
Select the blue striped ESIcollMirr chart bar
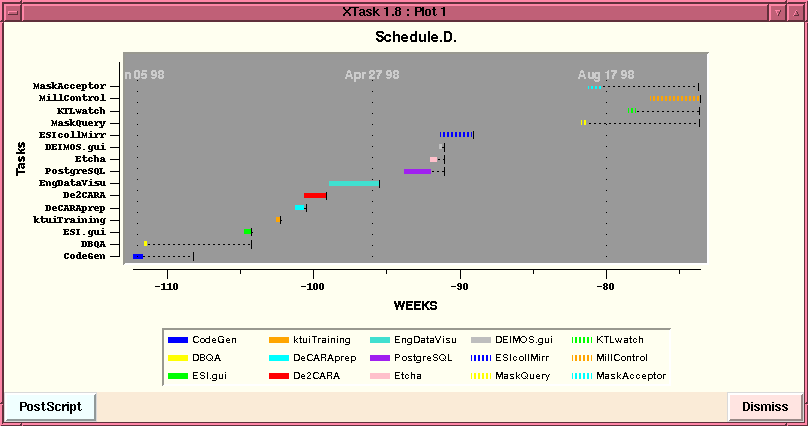pyautogui.click(x=455, y=134)
